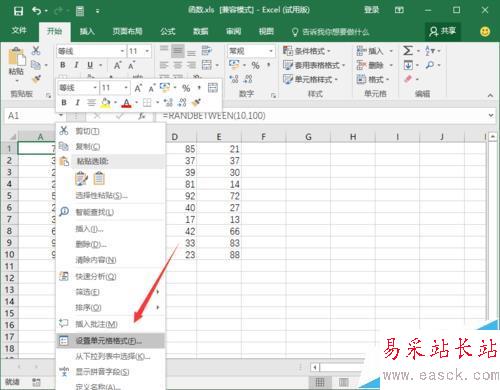The height and width of the screenshot is (390, 500).
Task: Open 单元格样式 cell styles dropdown
Action: click(x=310, y=79)
